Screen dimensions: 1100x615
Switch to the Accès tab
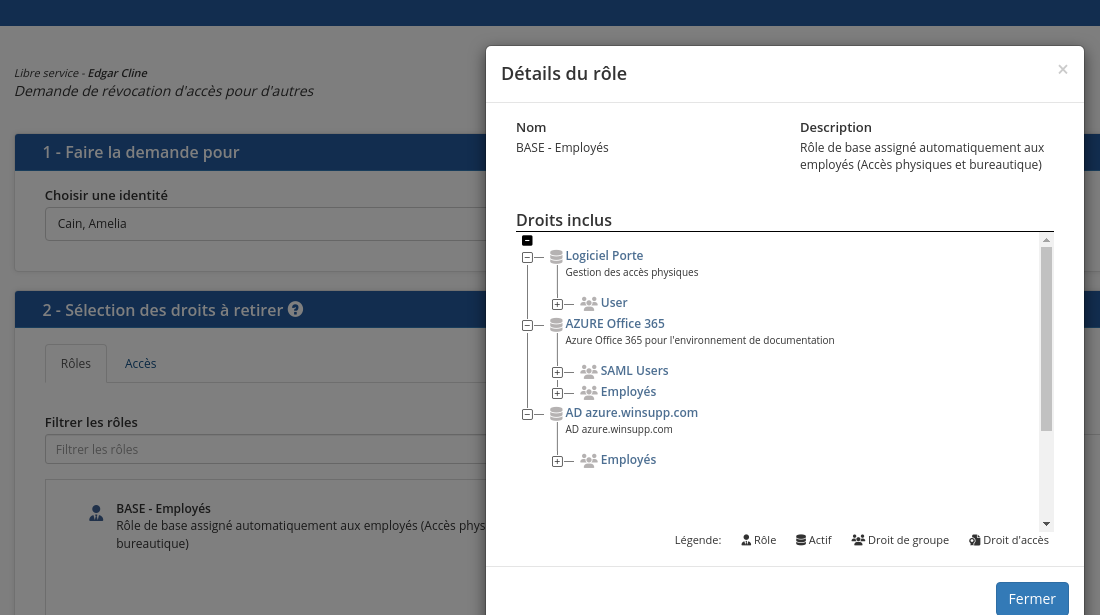140,363
